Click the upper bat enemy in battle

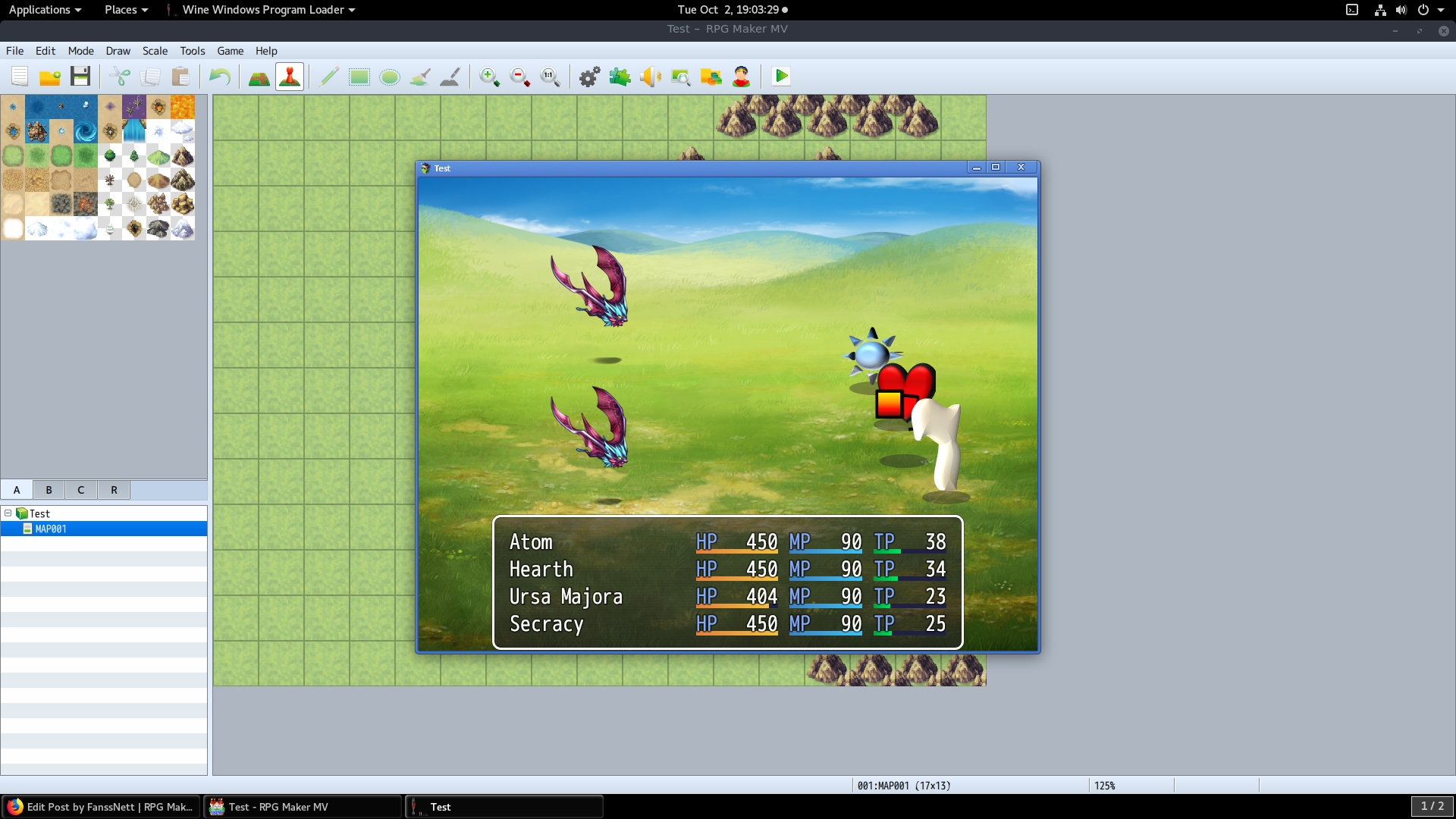tap(590, 287)
